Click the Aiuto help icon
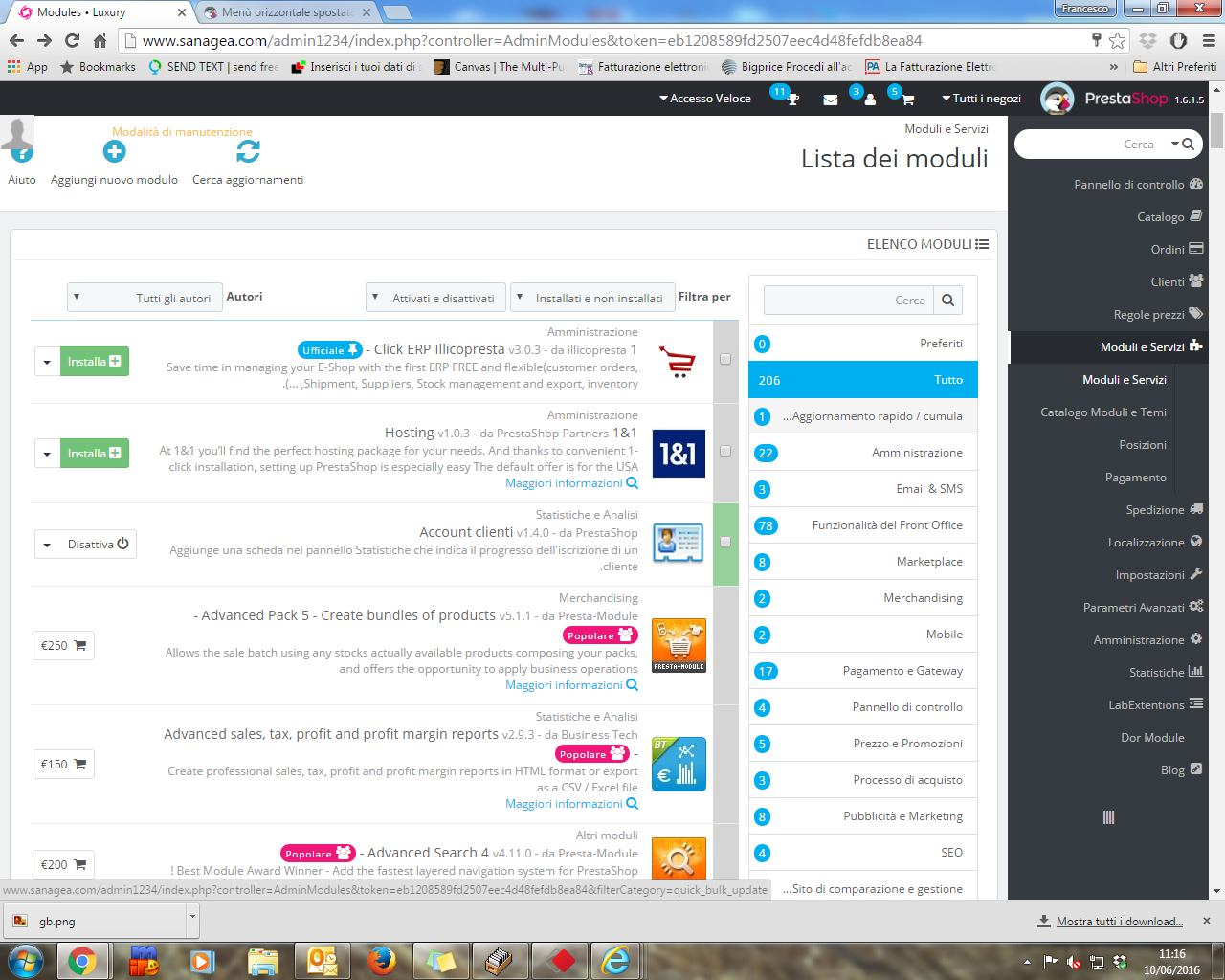Image resolution: width=1225 pixels, height=980 pixels. coord(21,151)
